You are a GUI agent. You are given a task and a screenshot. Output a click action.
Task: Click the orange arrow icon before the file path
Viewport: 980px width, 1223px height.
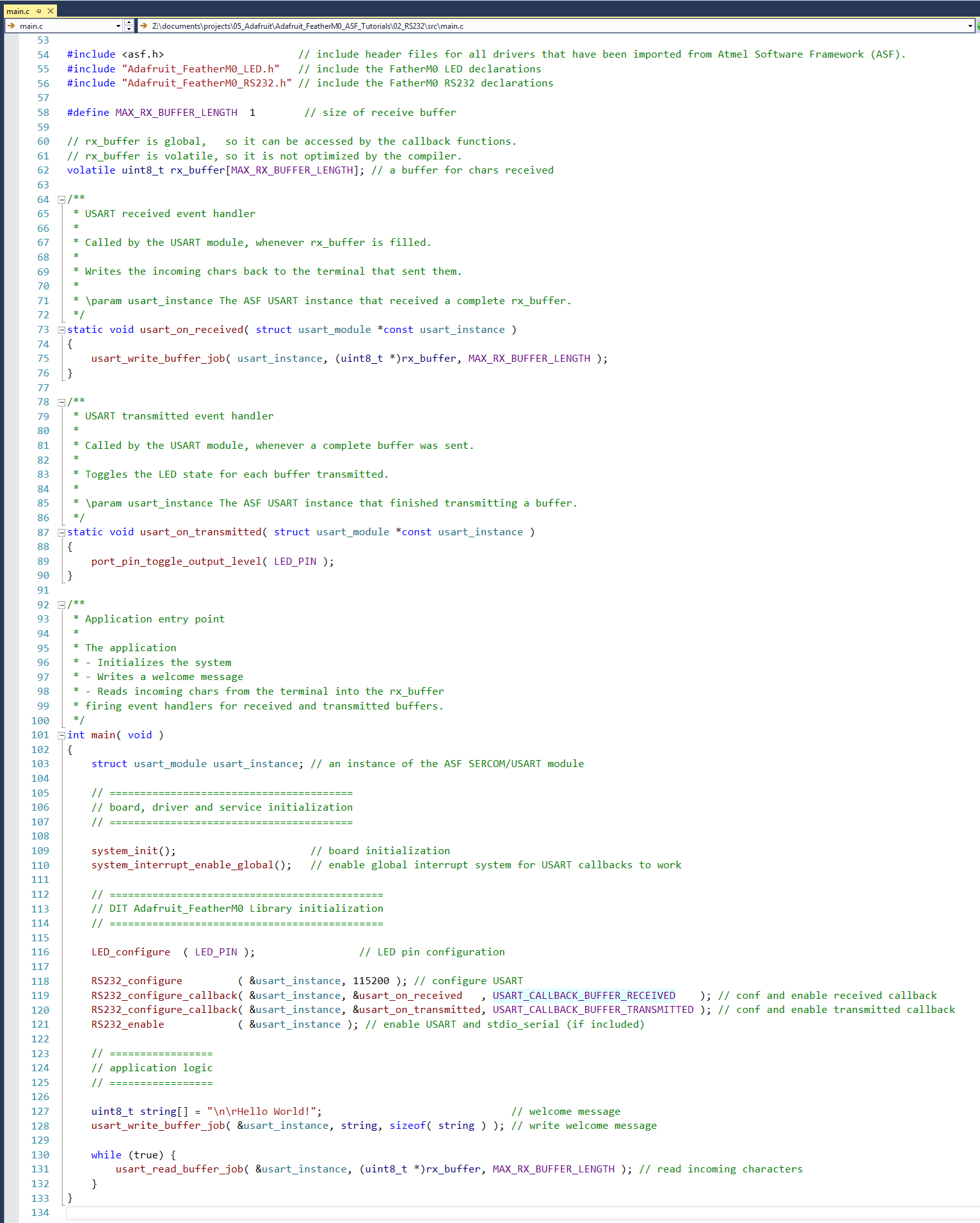(x=144, y=26)
